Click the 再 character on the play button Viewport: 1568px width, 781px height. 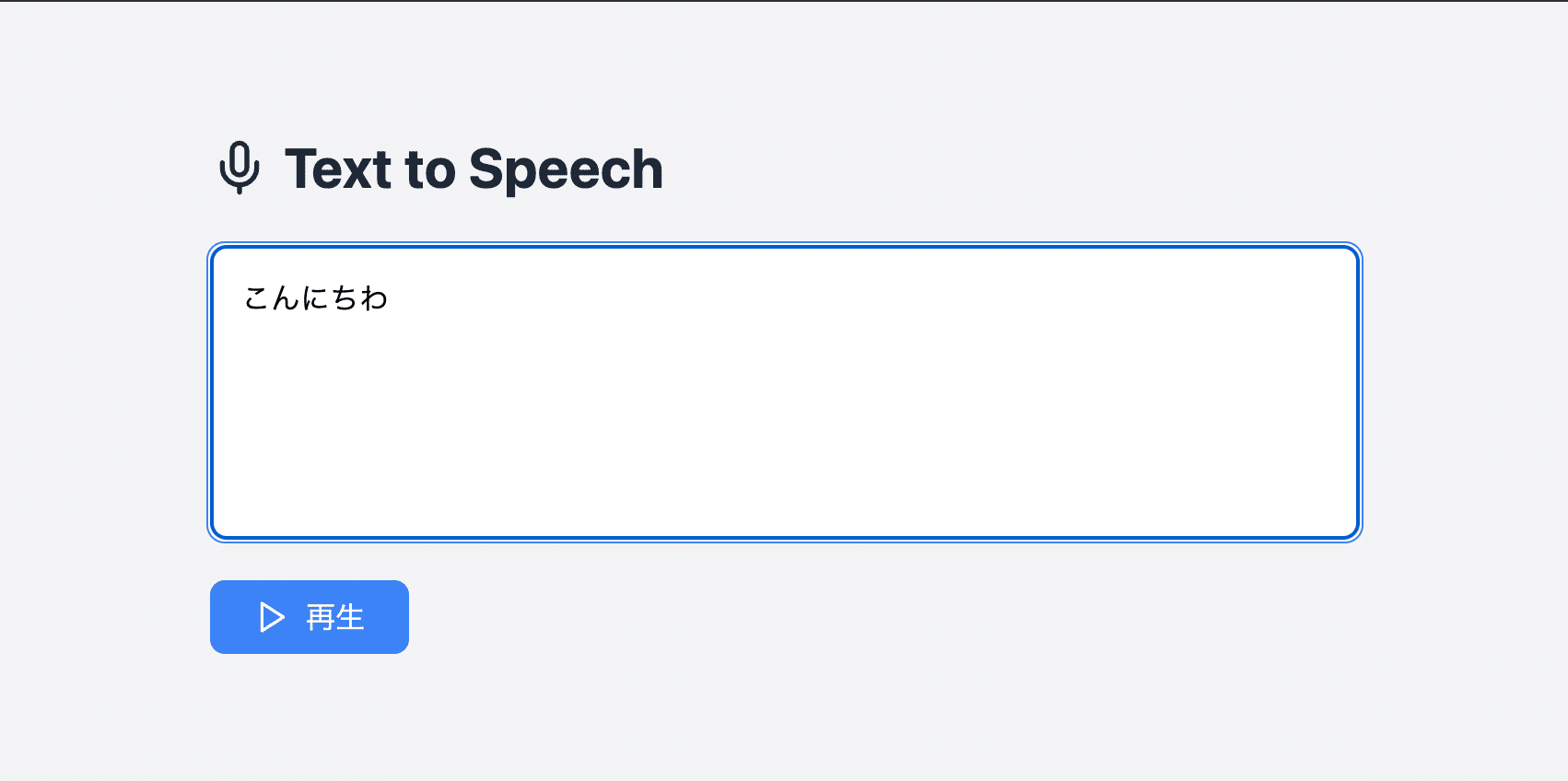coord(321,617)
